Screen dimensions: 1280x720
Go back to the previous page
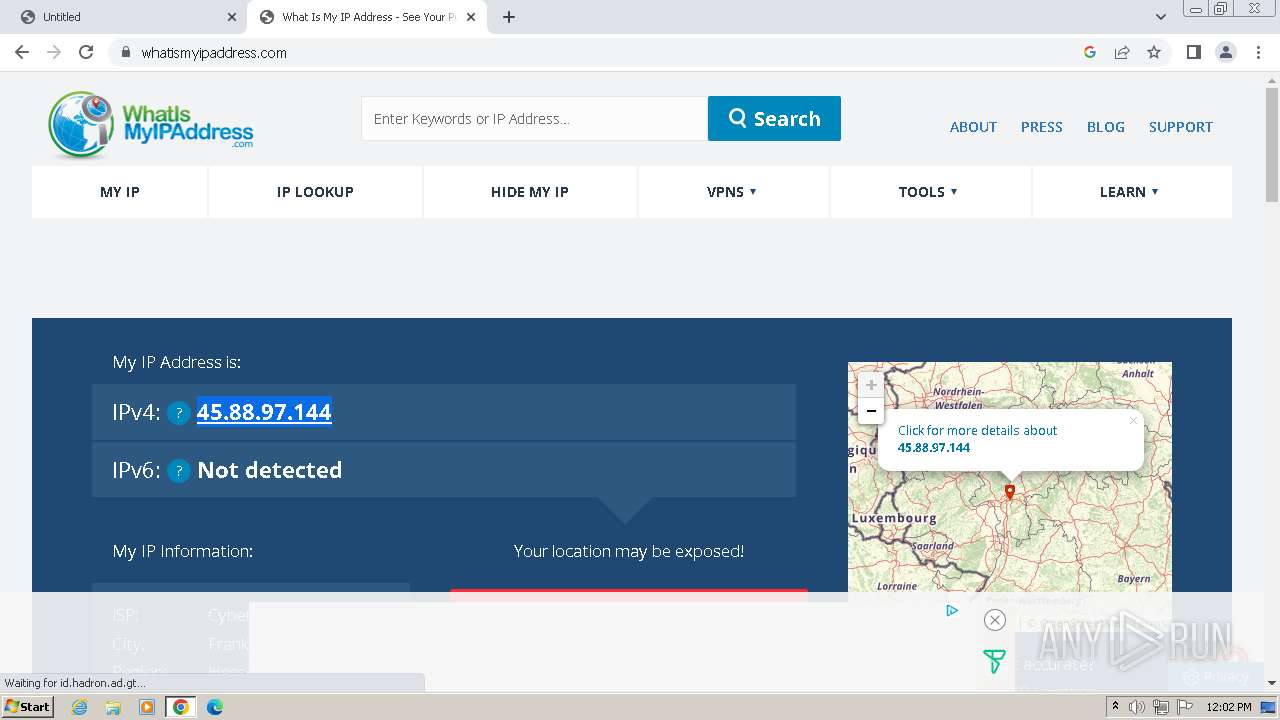tap(22, 52)
